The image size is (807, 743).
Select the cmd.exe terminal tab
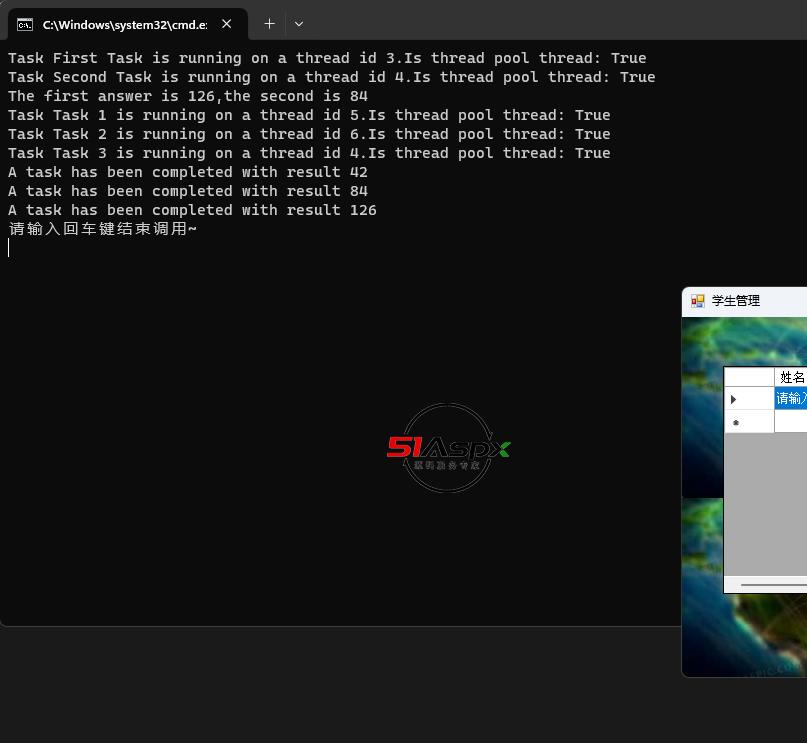point(128,24)
